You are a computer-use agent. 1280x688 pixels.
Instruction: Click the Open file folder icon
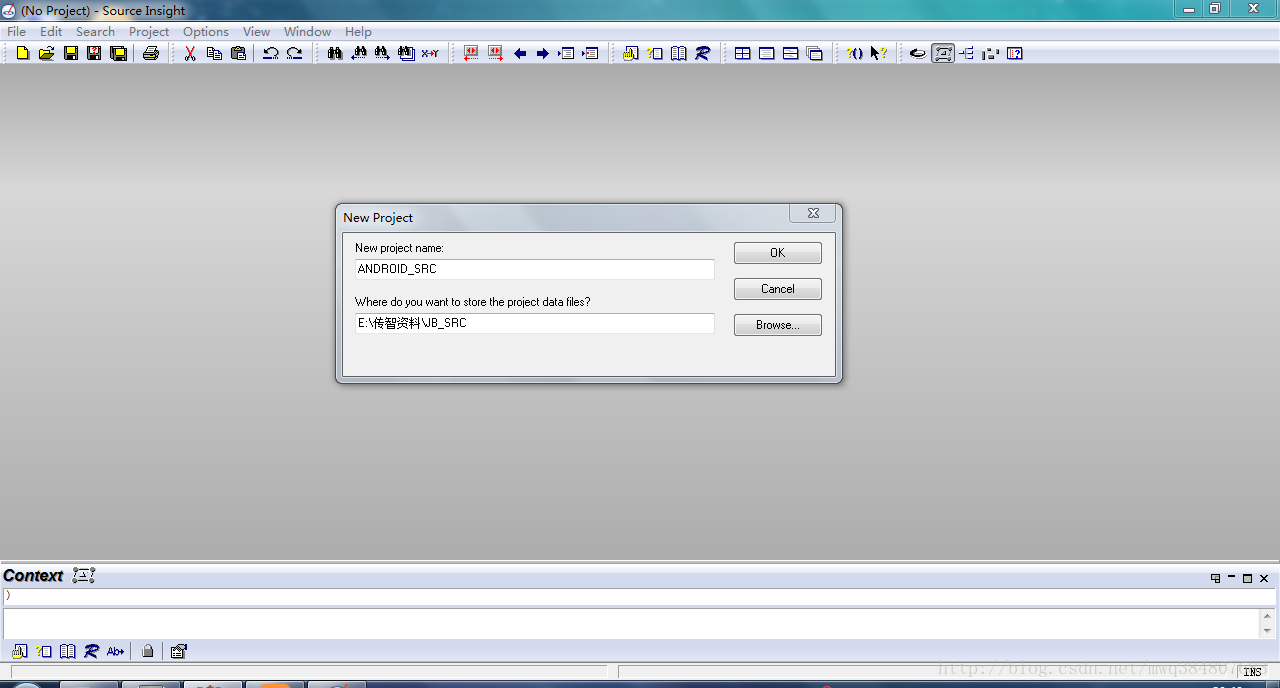[46, 53]
